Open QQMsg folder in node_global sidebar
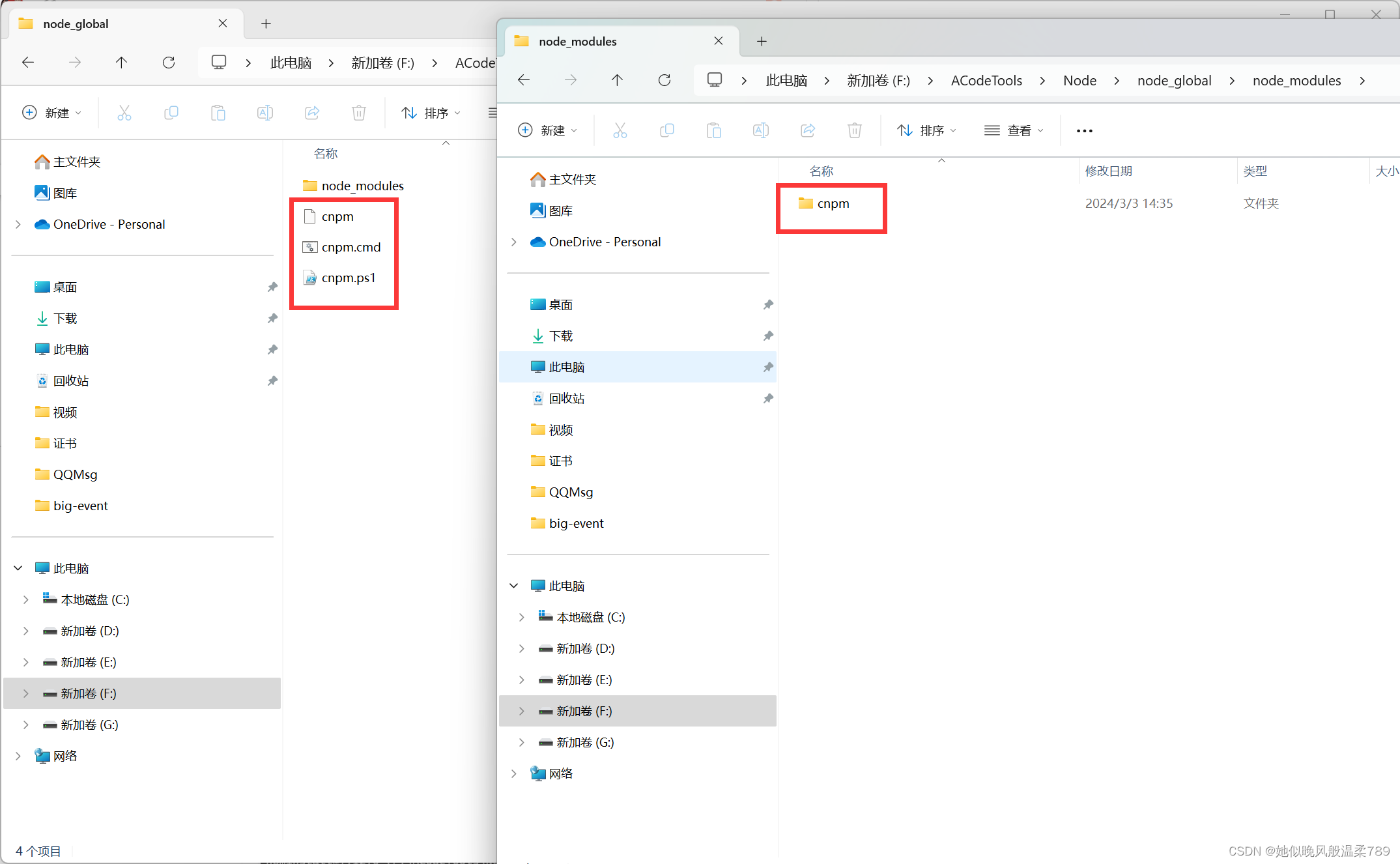 pyautogui.click(x=66, y=474)
